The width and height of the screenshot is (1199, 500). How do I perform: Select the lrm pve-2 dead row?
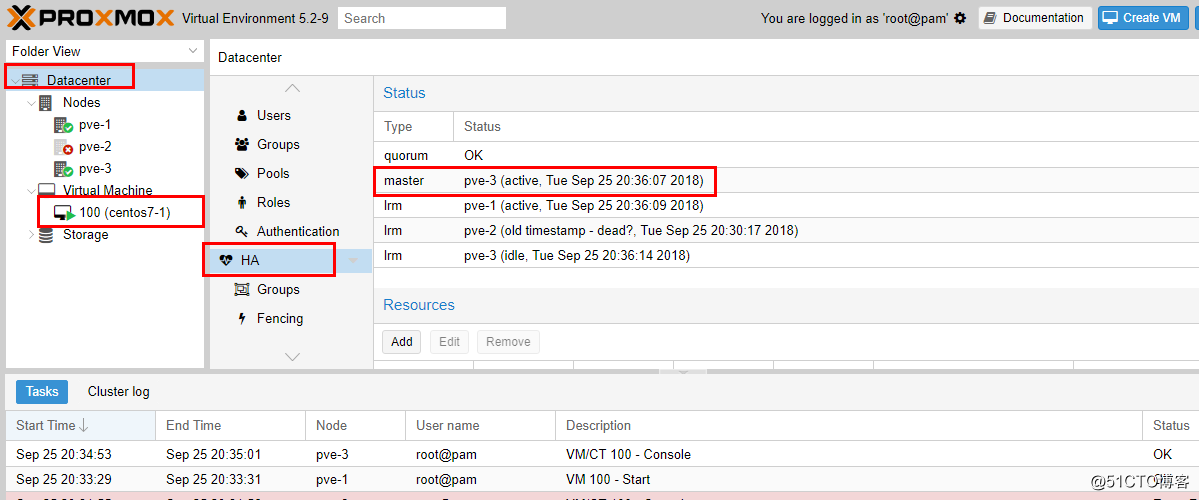tap(786, 231)
